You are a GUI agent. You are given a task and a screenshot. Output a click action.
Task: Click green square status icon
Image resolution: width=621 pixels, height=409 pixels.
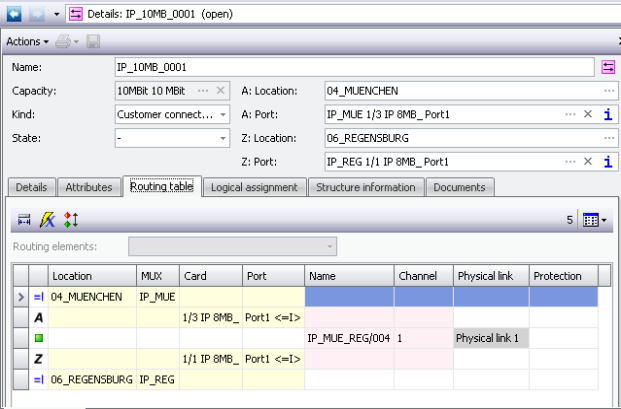39,338
